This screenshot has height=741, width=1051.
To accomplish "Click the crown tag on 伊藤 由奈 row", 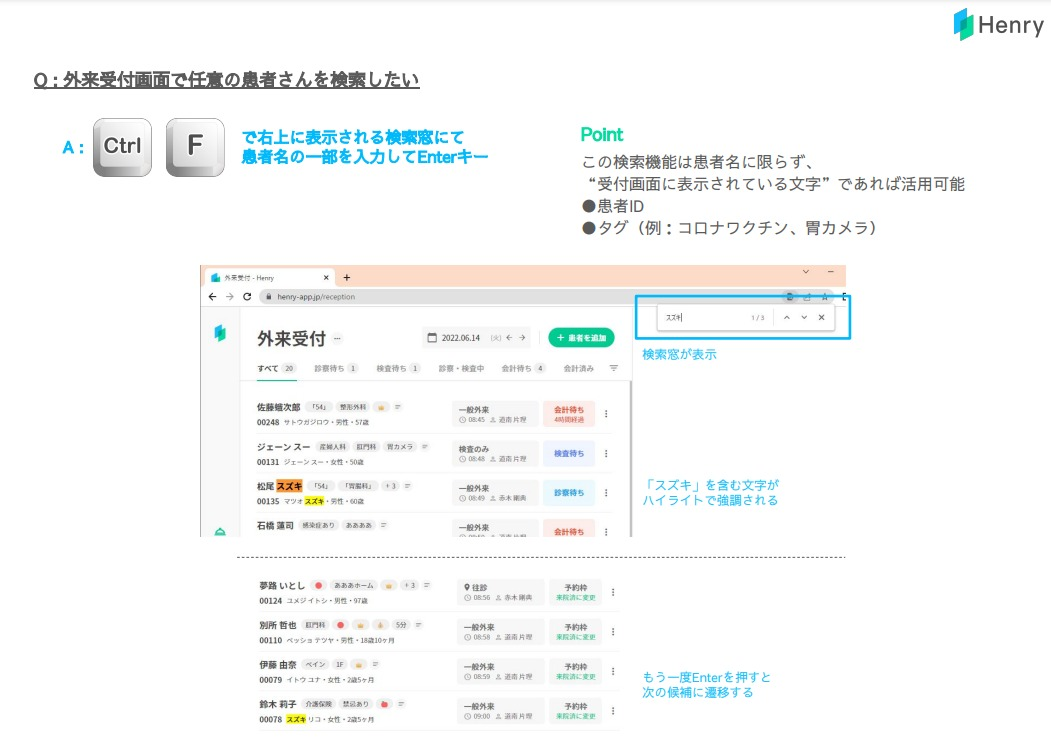I will click(359, 665).
